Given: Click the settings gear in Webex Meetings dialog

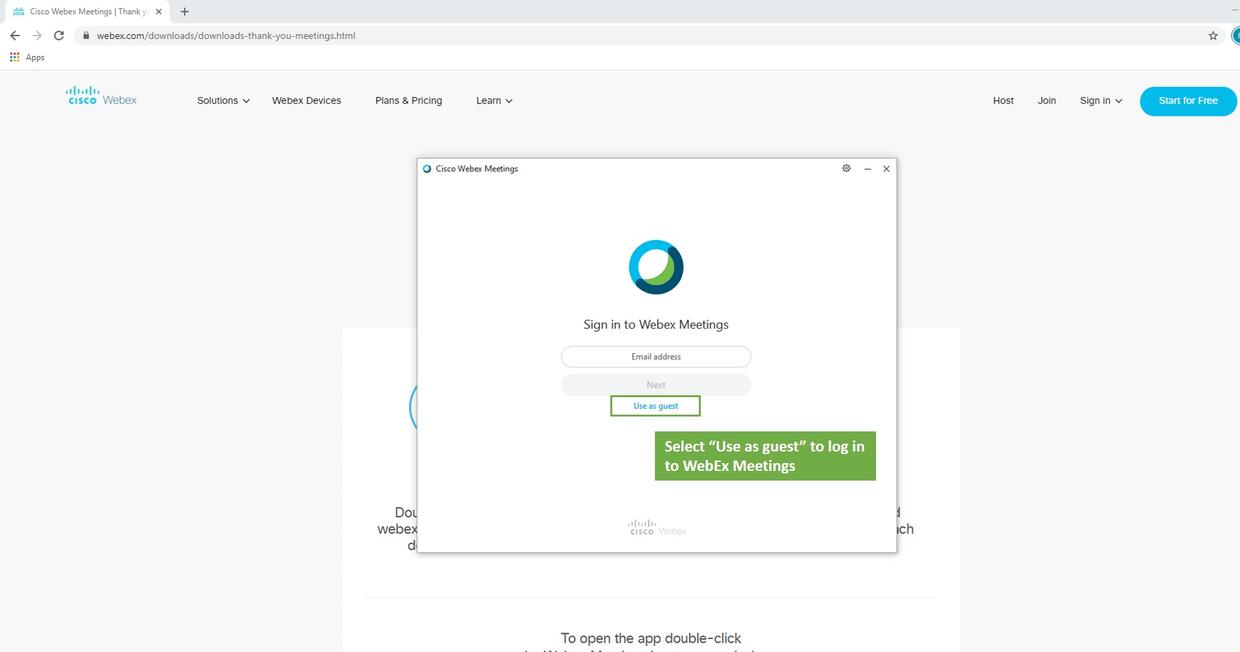Looking at the screenshot, I should [x=846, y=169].
